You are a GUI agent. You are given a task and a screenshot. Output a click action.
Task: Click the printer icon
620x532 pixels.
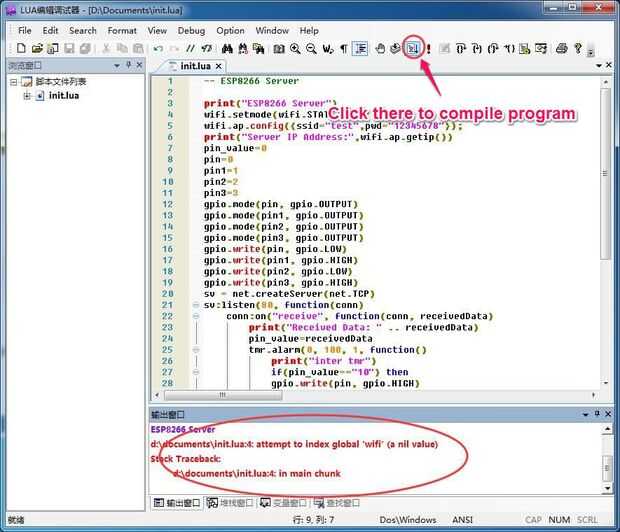pyautogui.click(x=561, y=49)
